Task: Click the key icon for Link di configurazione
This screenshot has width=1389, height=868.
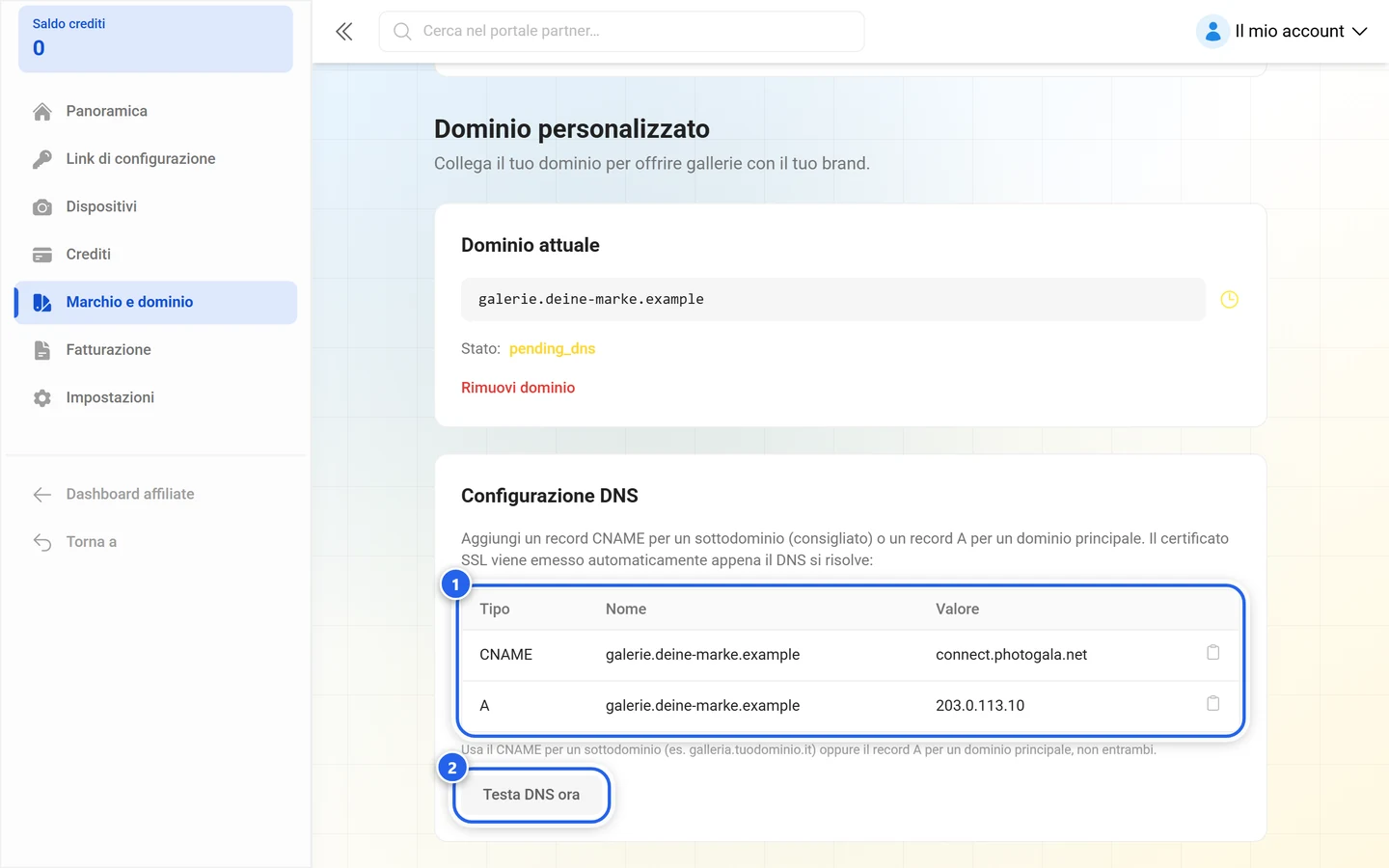Action: 42,159
